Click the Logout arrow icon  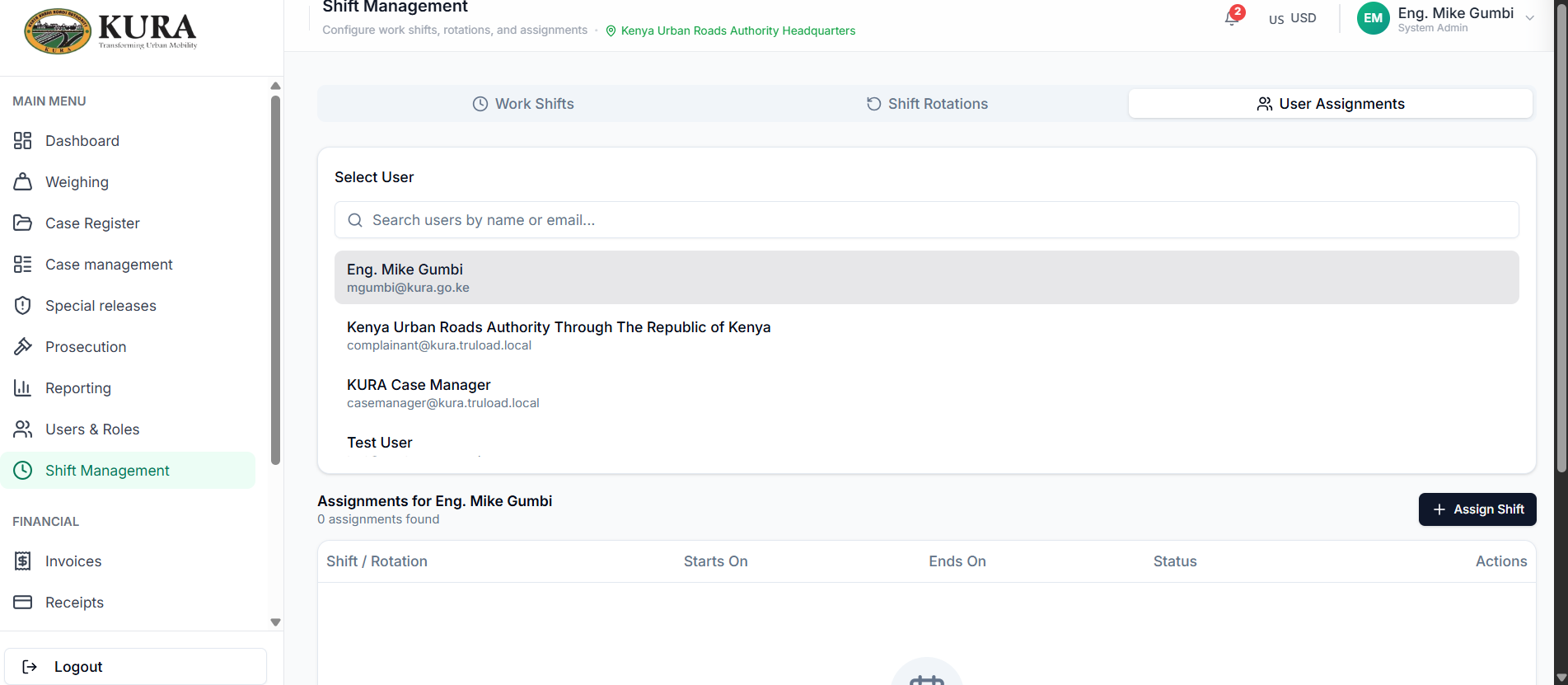tap(30, 667)
